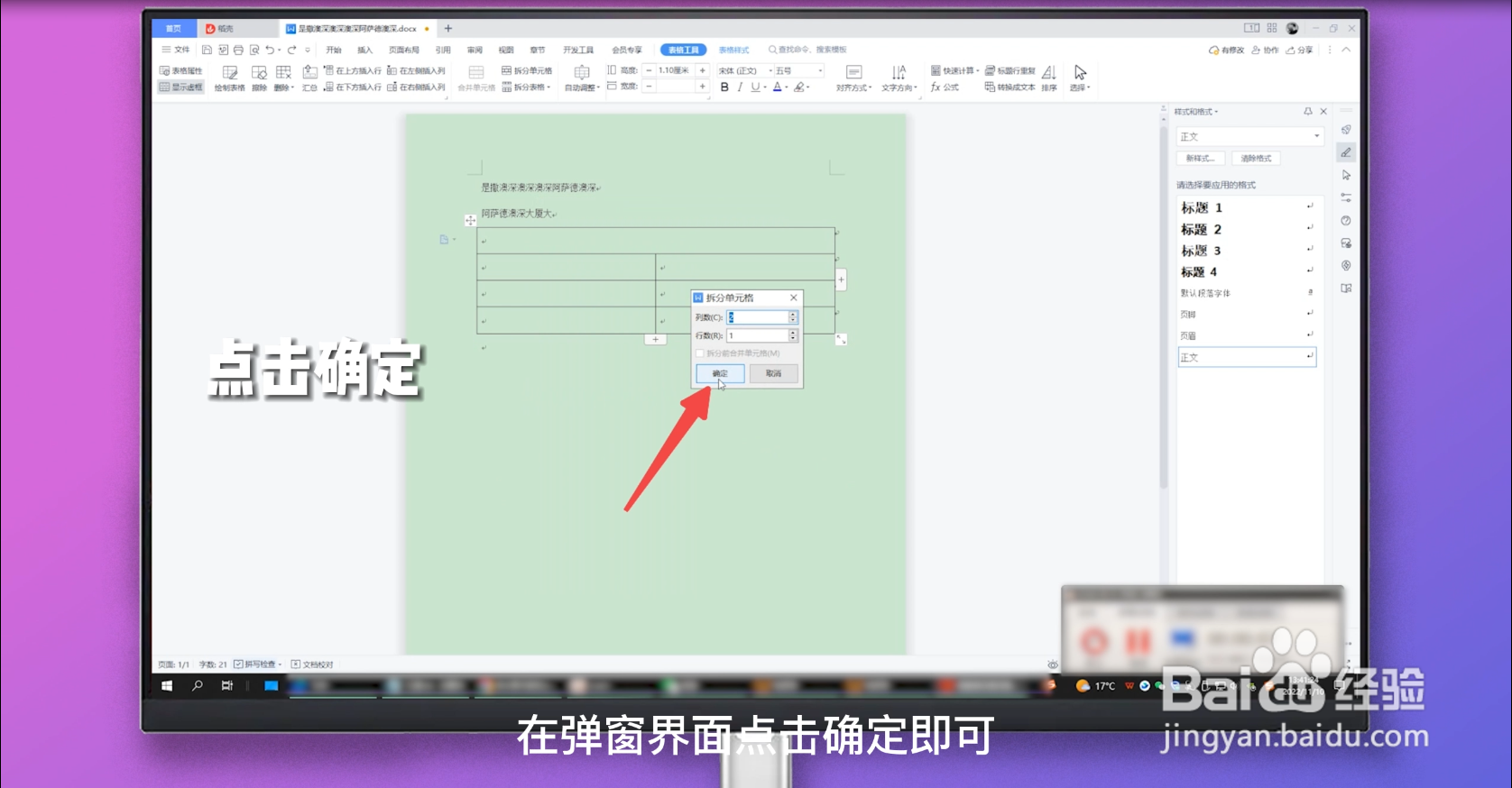The image size is (1512, 788).
Task: Open the 快速计算 dropdown
Action: (954, 70)
